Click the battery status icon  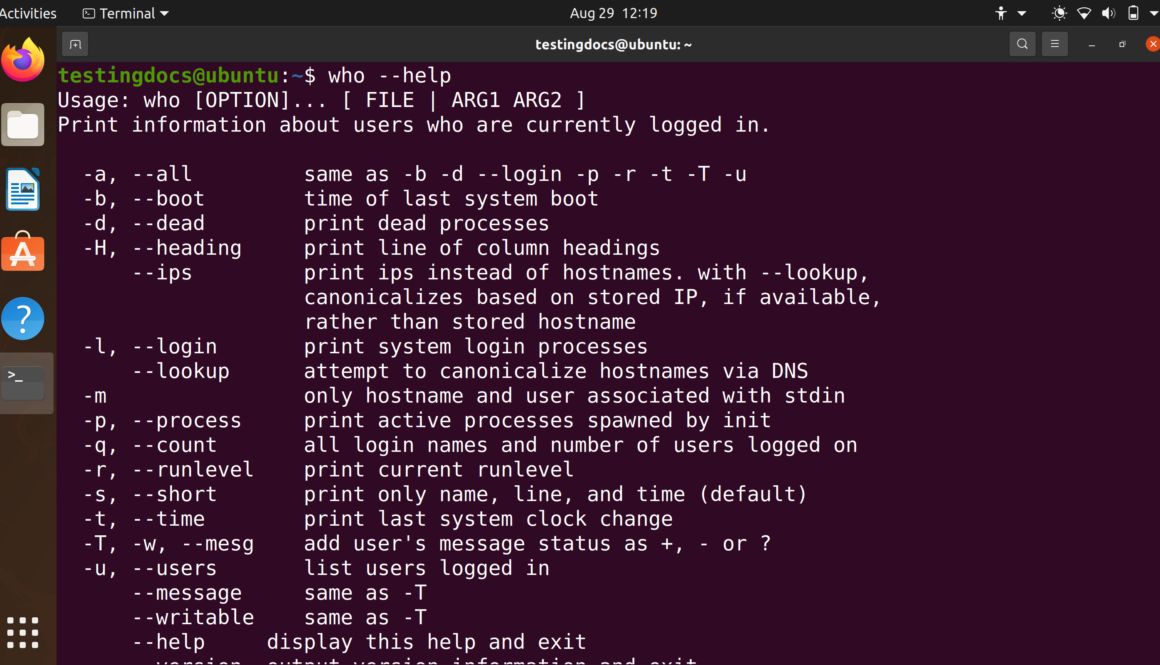[x=1133, y=13]
